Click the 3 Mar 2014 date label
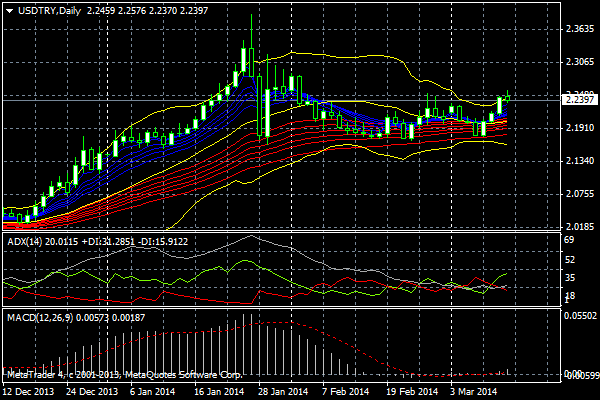The height and width of the screenshot is (400, 600). [475, 392]
